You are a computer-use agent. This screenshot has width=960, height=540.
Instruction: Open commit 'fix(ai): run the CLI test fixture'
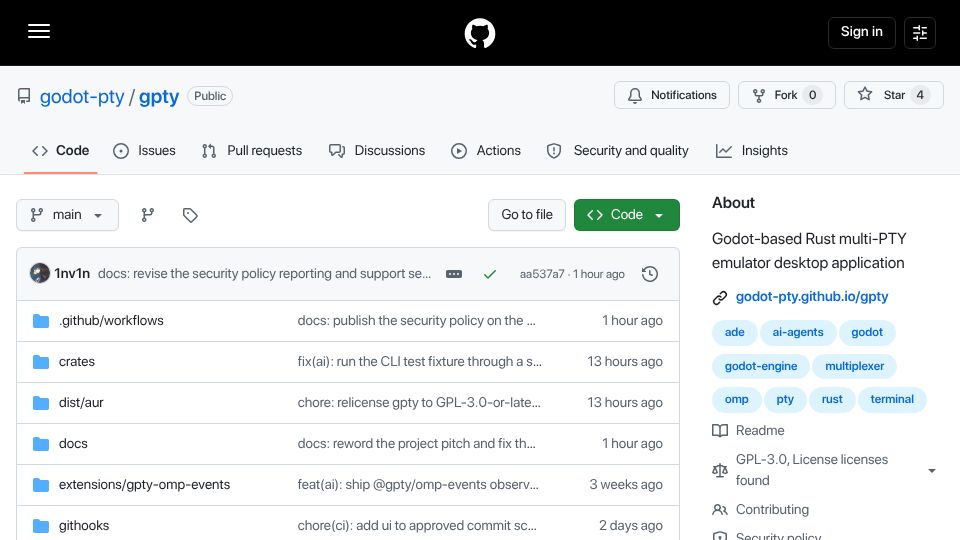pyautogui.click(x=419, y=362)
